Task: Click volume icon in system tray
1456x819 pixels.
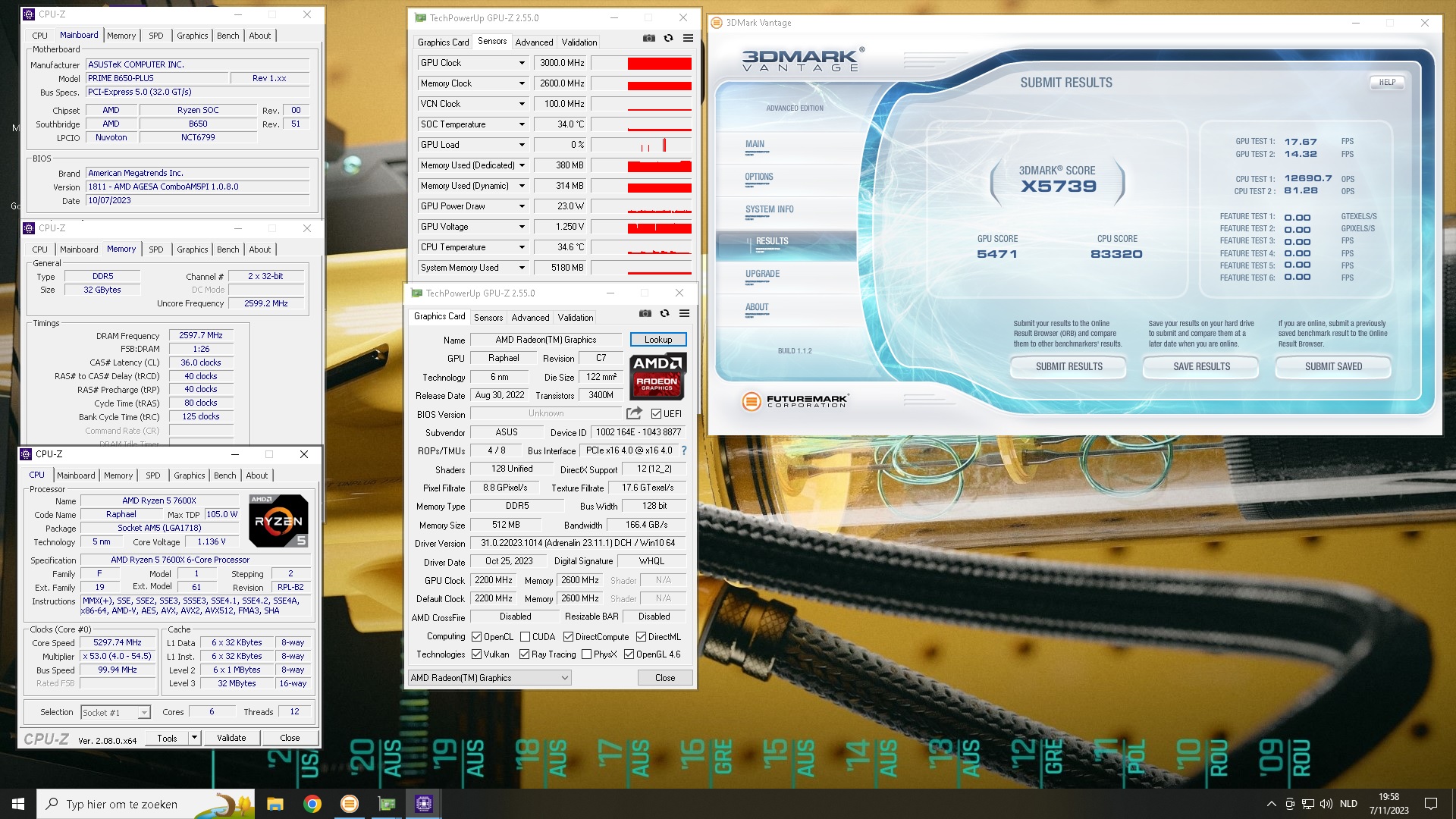Action: click(1326, 804)
